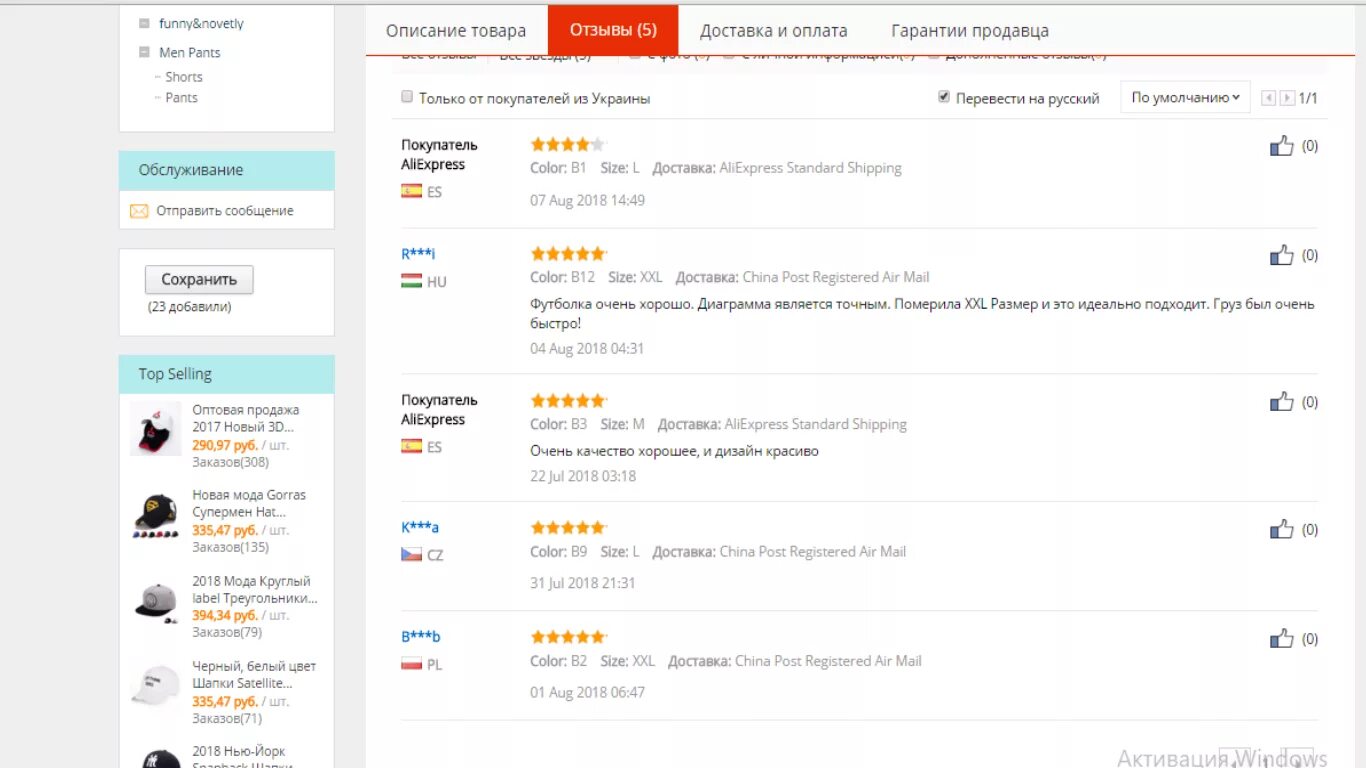1366x768 pixels.
Task: Click the Spain flag on the 07 Aug review
Action: pyautogui.click(x=411, y=191)
